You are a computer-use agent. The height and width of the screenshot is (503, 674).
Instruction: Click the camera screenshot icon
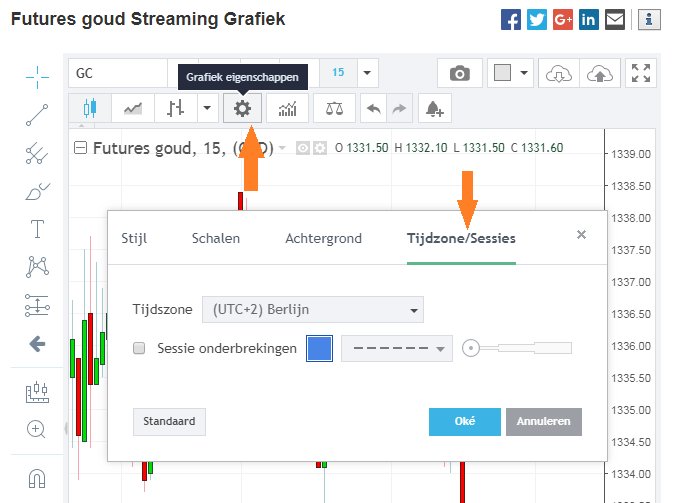point(459,73)
